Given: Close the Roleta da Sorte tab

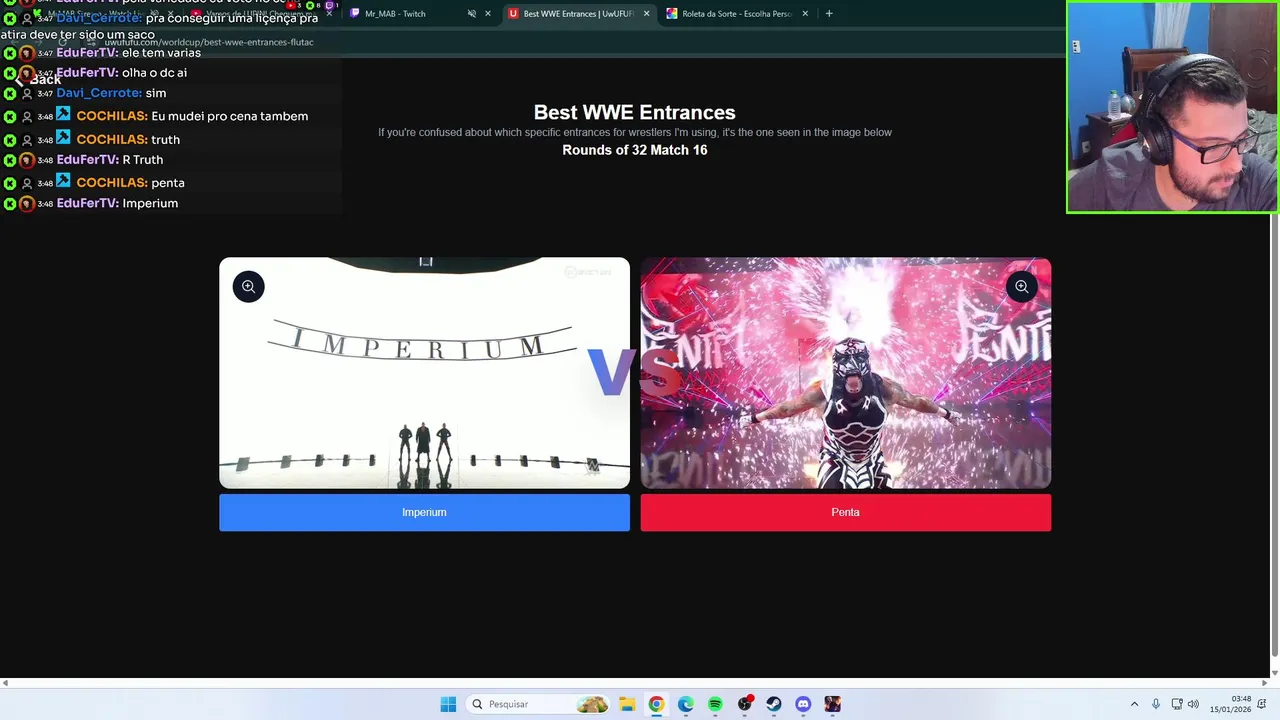Looking at the screenshot, I should tap(805, 14).
